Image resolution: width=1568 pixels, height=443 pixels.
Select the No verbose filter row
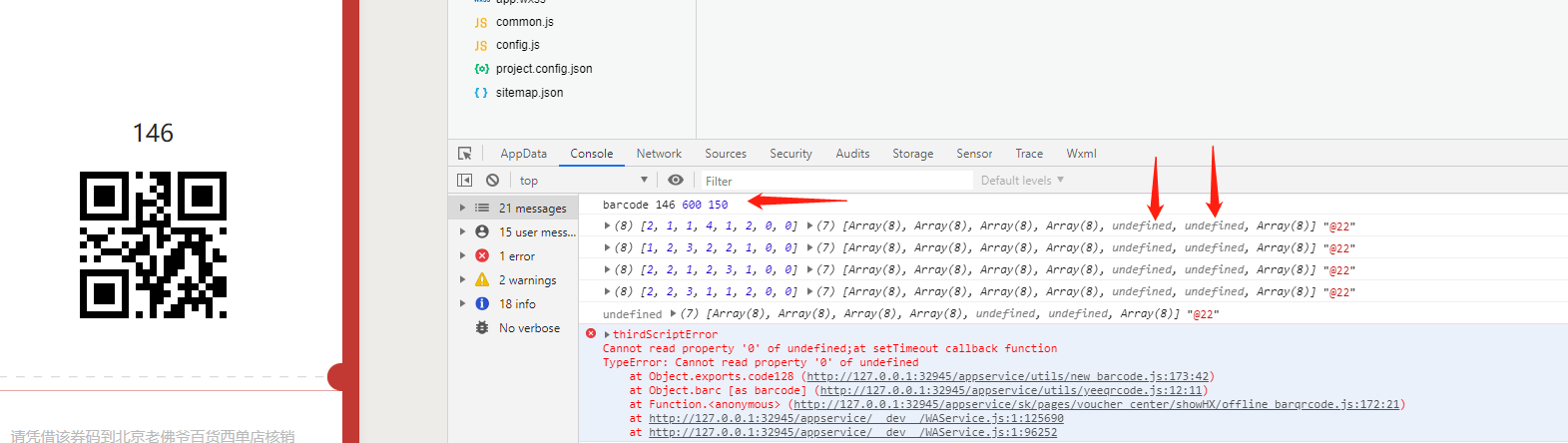pyautogui.click(x=513, y=328)
